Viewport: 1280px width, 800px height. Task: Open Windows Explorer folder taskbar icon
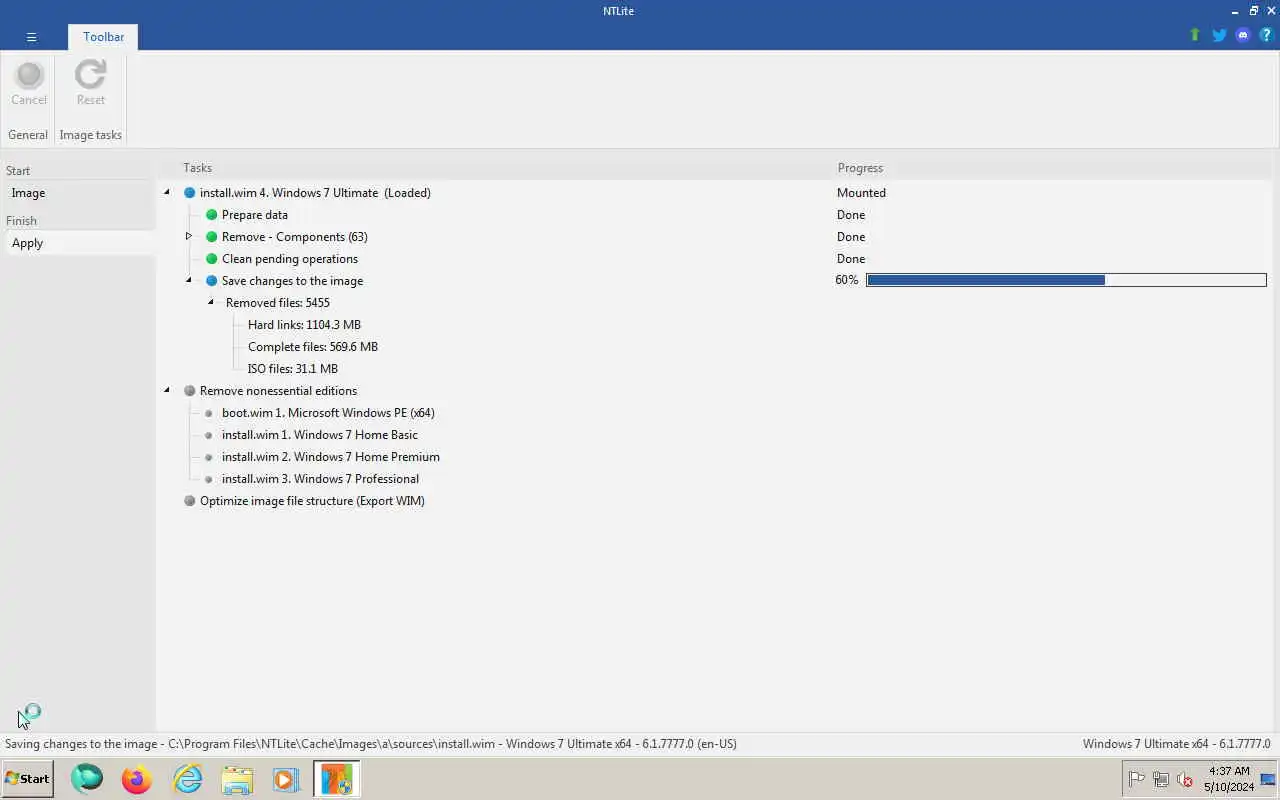pyautogui.click(x=237, y=778)
